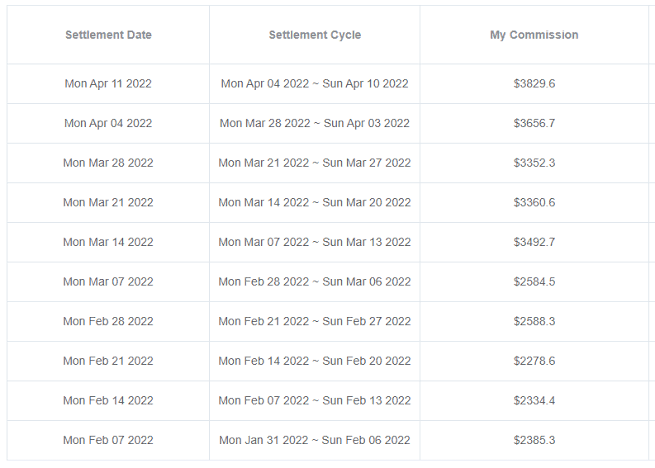Select the Mon Mar 28 2022 settlement date
Viewport: 655px width, 468px height.
pyautogui.click(x=108, y=163)
